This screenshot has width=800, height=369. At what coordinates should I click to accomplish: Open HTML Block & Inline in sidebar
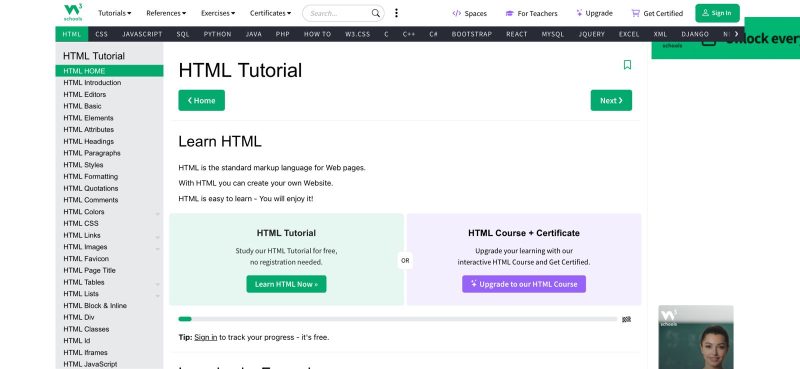[109, 306]
